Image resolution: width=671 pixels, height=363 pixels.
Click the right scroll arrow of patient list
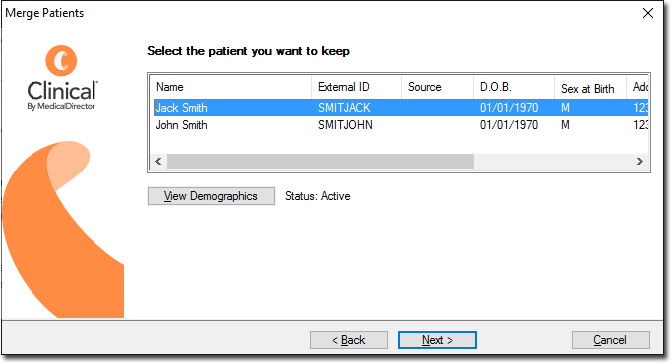pos(639,161)
